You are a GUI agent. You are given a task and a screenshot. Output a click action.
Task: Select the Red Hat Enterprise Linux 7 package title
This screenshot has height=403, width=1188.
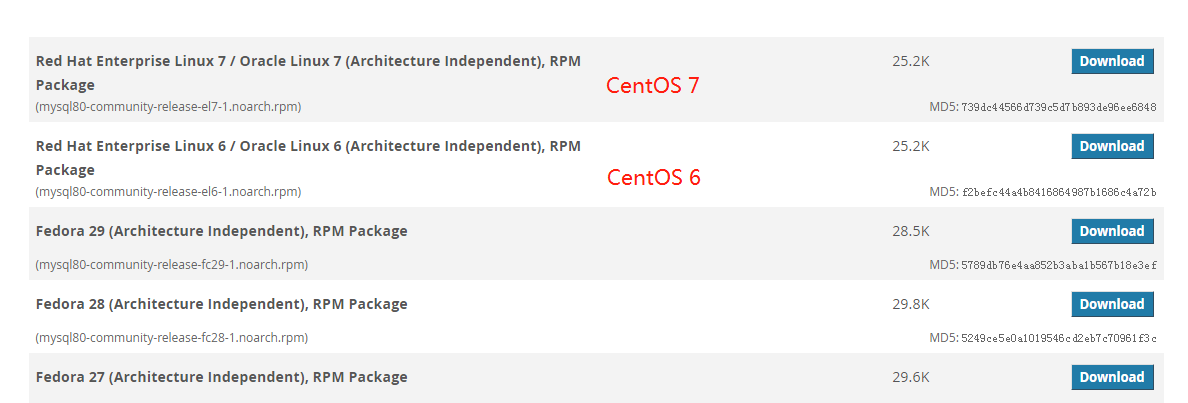tap(308, 73)
